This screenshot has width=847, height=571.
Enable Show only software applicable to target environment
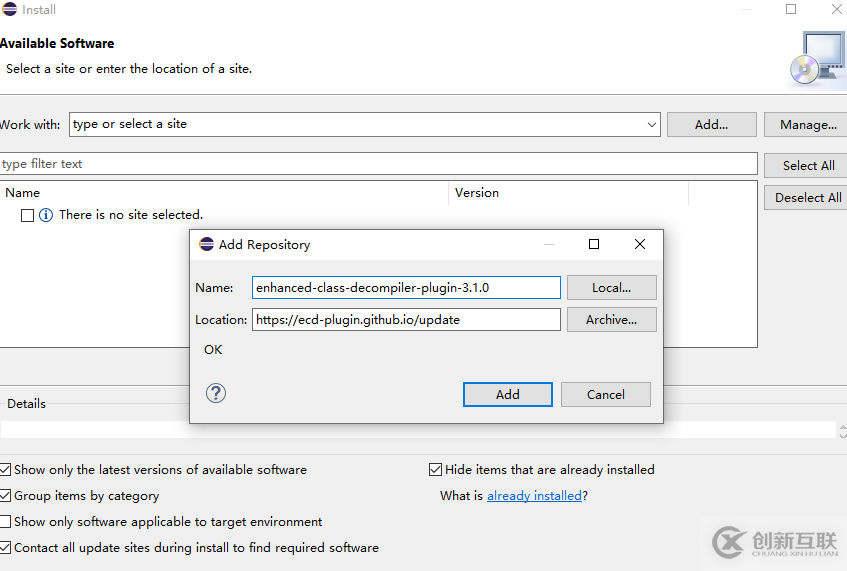coord(5,521)
